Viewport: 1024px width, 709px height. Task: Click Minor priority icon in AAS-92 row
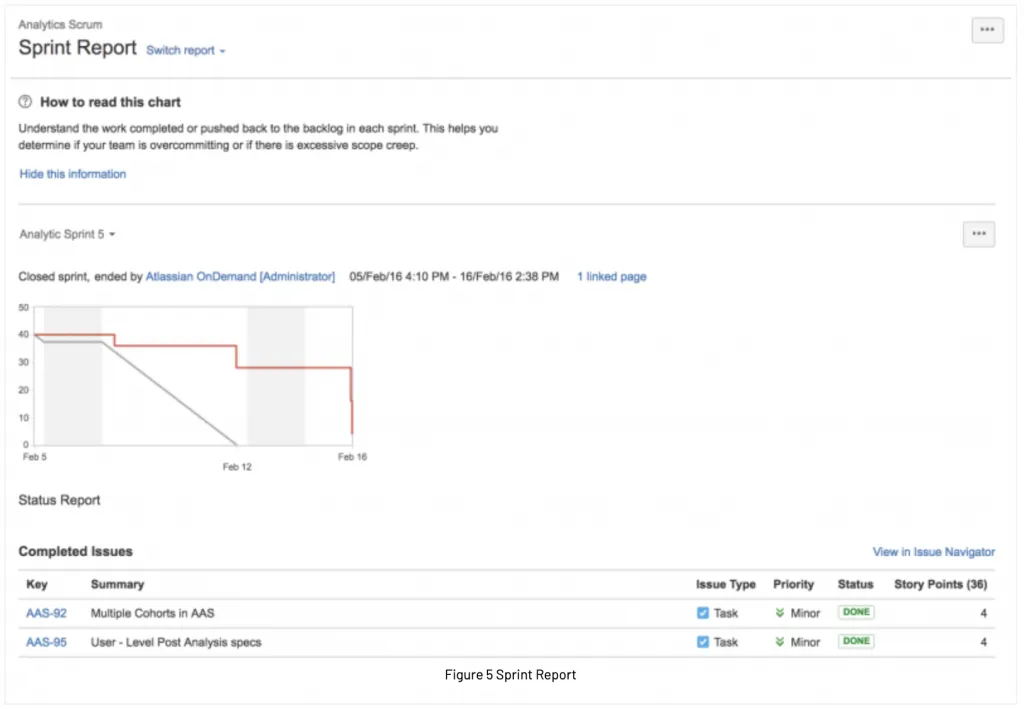[780, 613]
